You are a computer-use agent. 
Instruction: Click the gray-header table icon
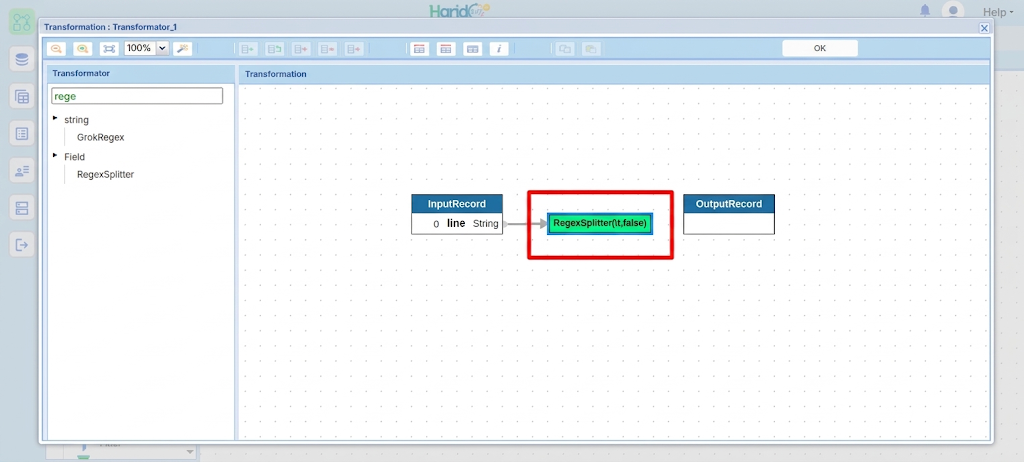point(473,49)
